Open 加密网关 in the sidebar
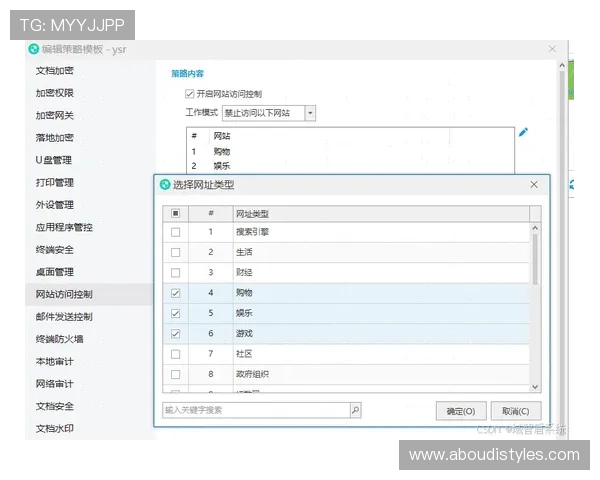This screenshot has height=480, width=600. (x=55, y=116)
